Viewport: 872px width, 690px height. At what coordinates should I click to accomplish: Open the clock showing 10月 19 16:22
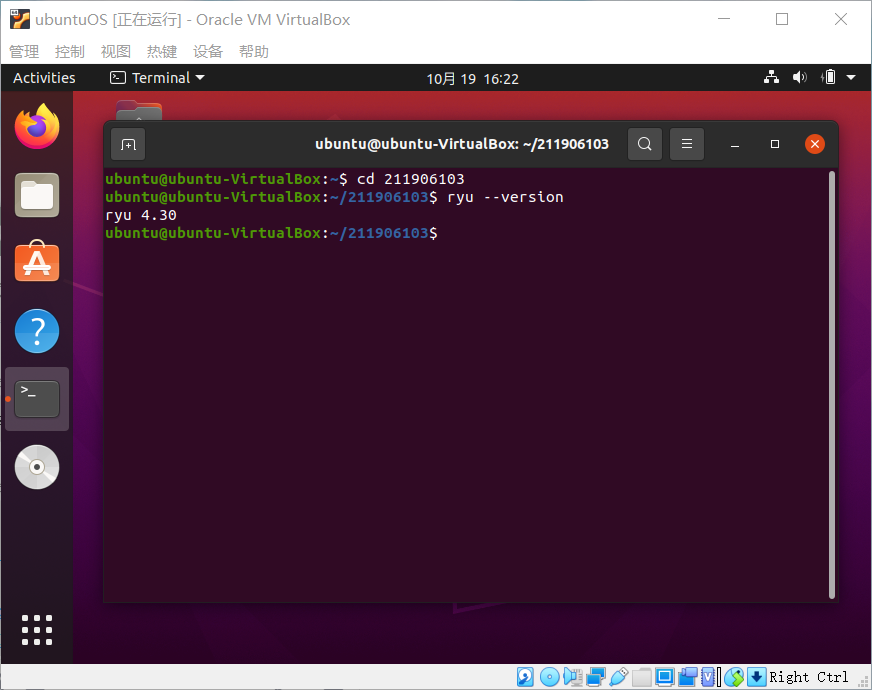pos(472,79)
